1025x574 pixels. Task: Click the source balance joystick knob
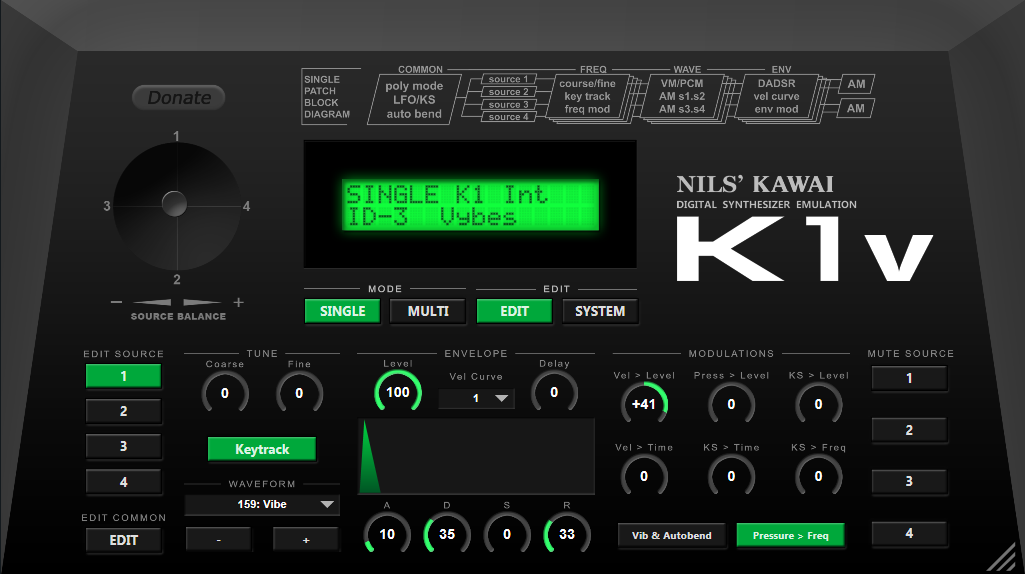(174, 204)
